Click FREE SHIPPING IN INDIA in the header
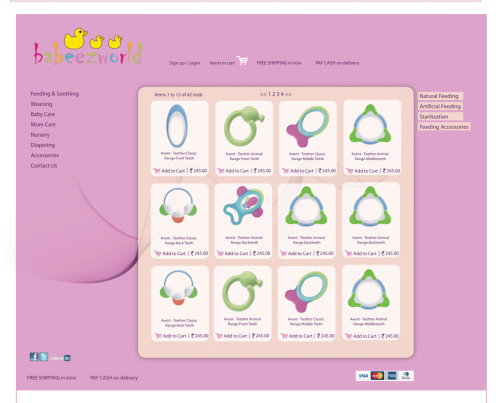This screenshot has width=500, height=403. [279, 63]
